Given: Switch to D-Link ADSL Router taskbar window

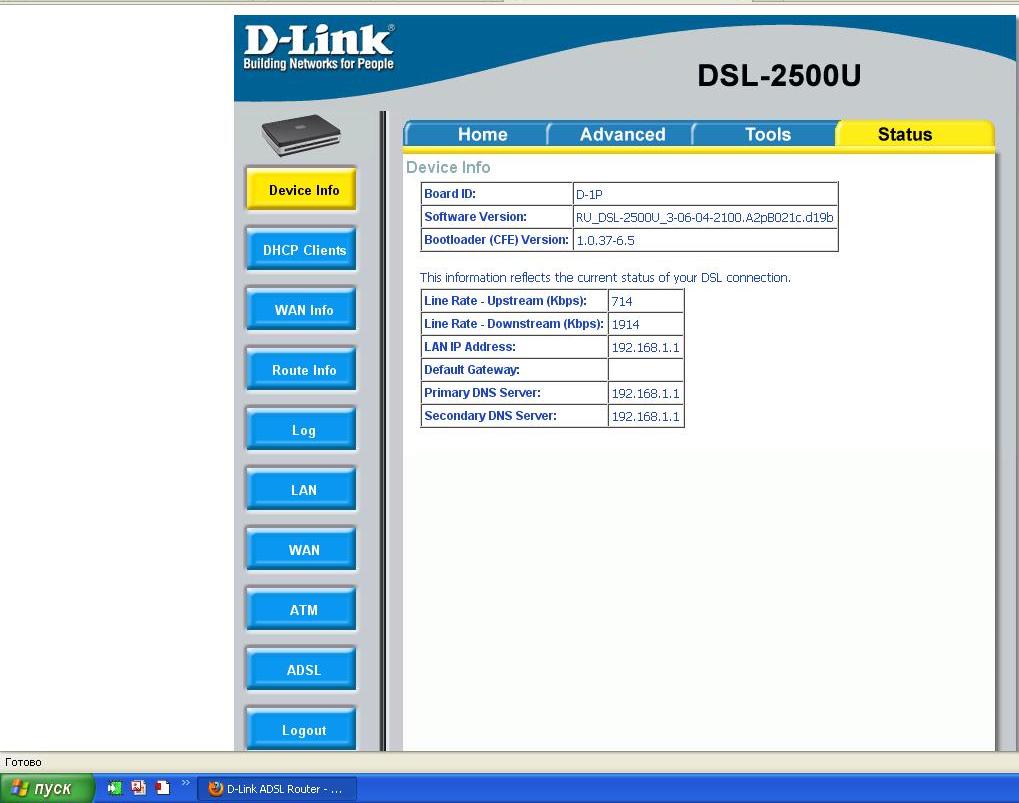Looking at the screenshot, I should tap(277, 789).
